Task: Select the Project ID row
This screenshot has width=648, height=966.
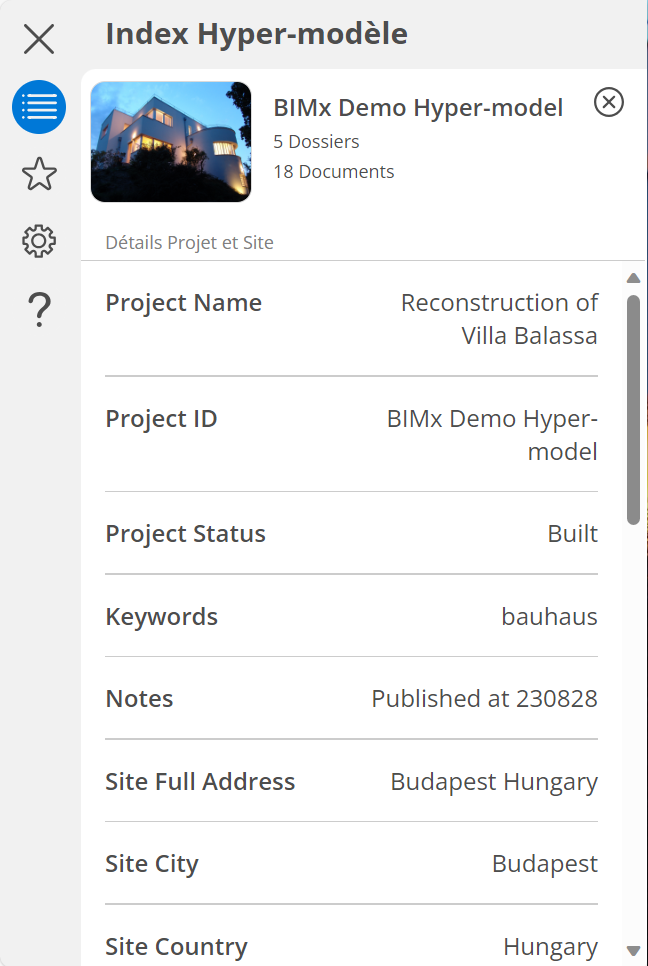Action: [351, 434]
